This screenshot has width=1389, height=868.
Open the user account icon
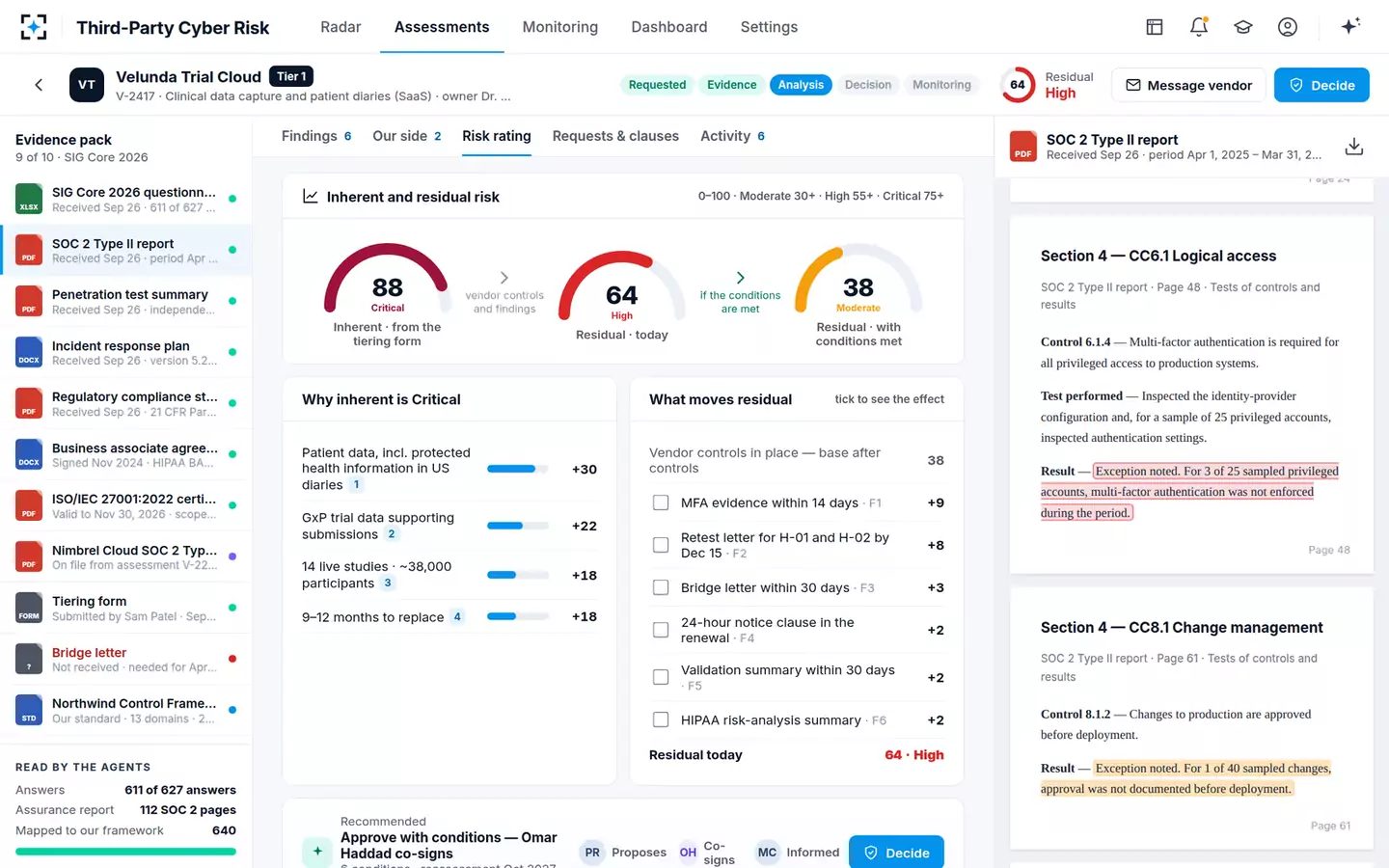(1288, 27)
